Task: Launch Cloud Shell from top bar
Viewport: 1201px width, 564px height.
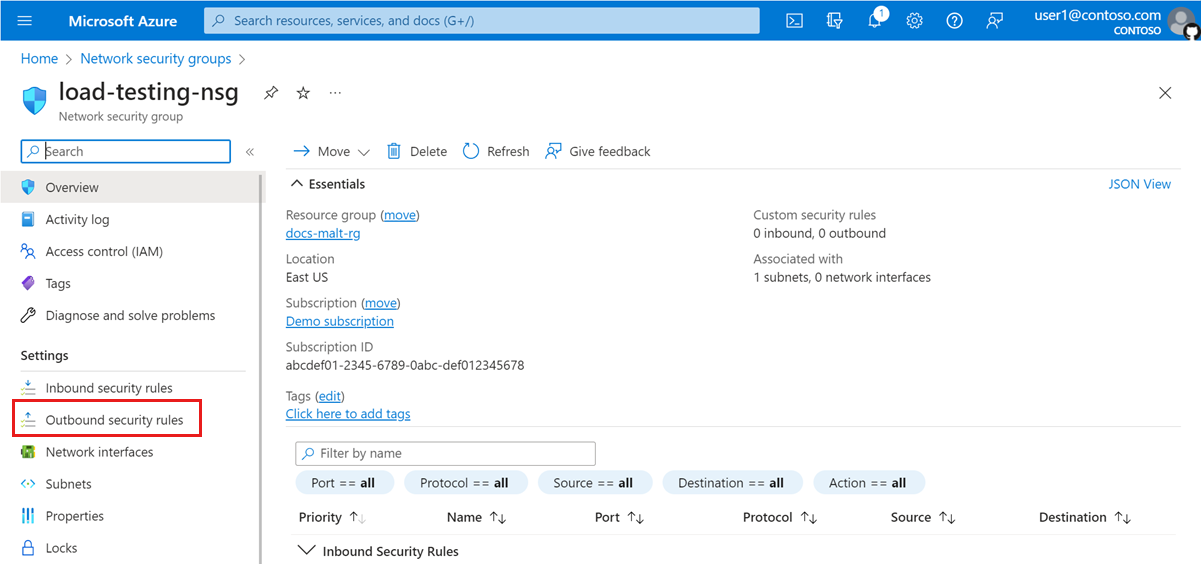Action: click(794, 20)
